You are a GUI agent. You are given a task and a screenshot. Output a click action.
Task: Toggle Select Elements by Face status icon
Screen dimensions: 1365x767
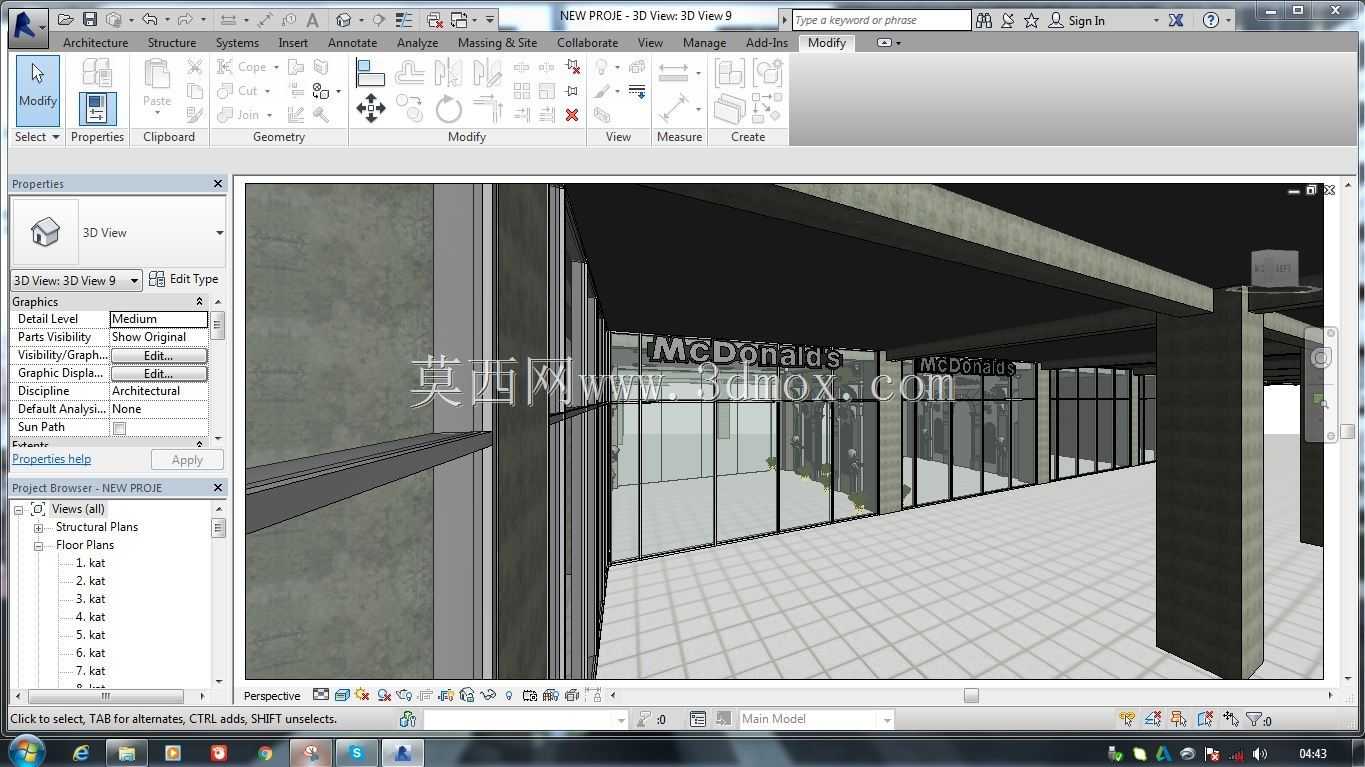point(1205,719)
